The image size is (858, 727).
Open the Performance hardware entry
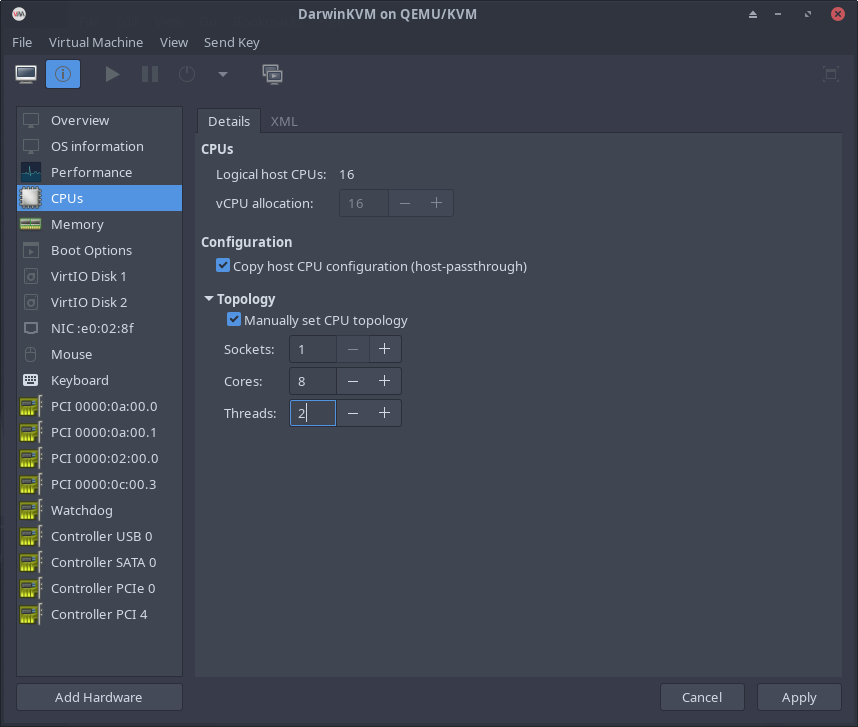(100, 172)
